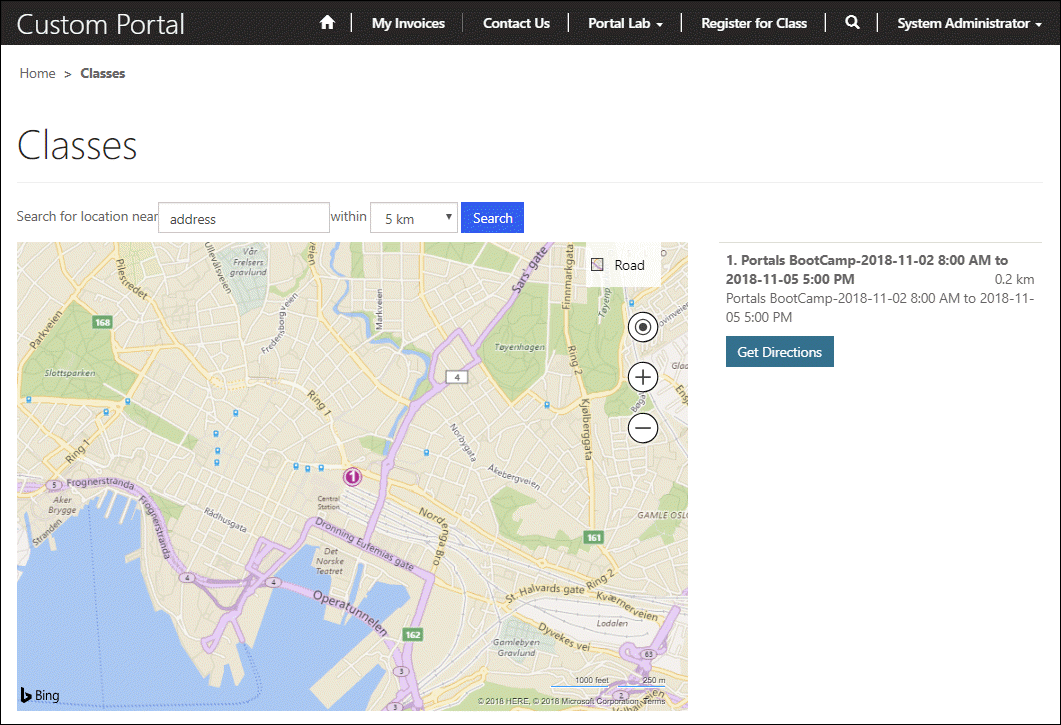Click the blue Search button
This screenshot has width=1061, height=725.
pyautogui.click(x=492, y=218)
